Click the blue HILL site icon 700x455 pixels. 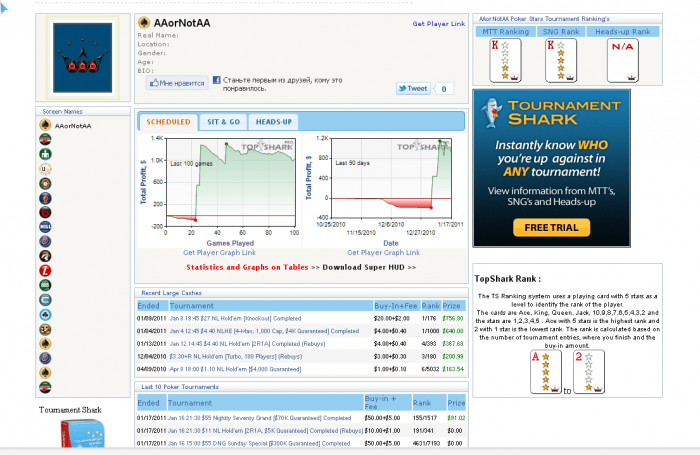[45, 227]
